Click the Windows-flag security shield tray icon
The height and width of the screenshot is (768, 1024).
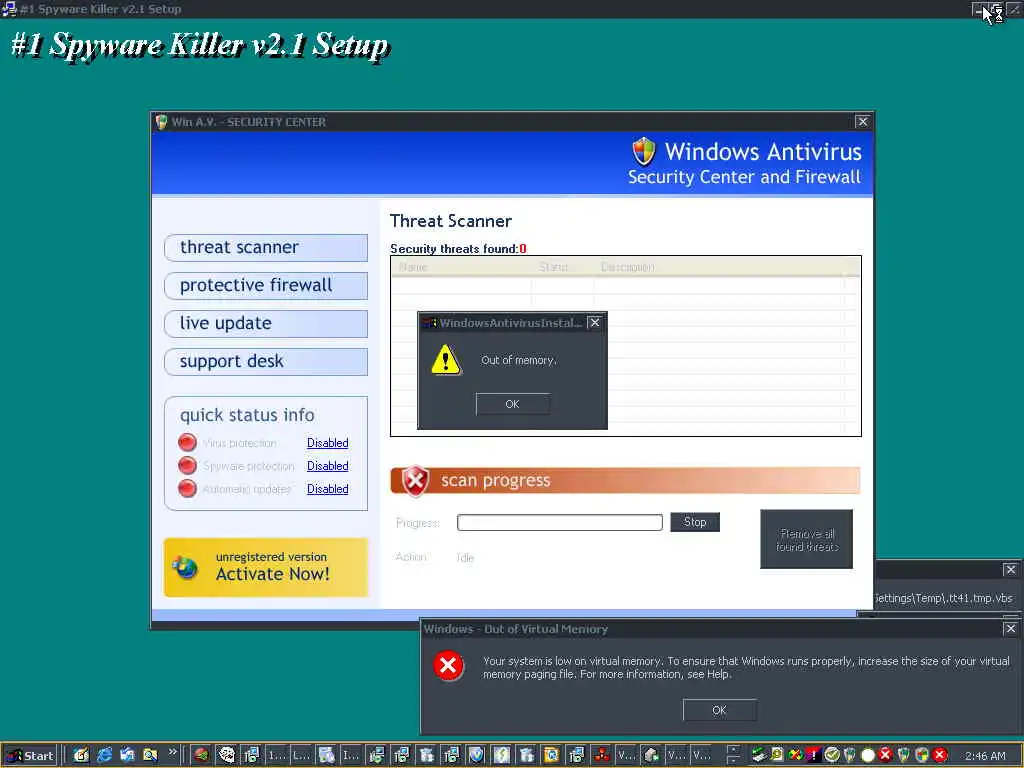pyautogui.click(x=921, y=755)
